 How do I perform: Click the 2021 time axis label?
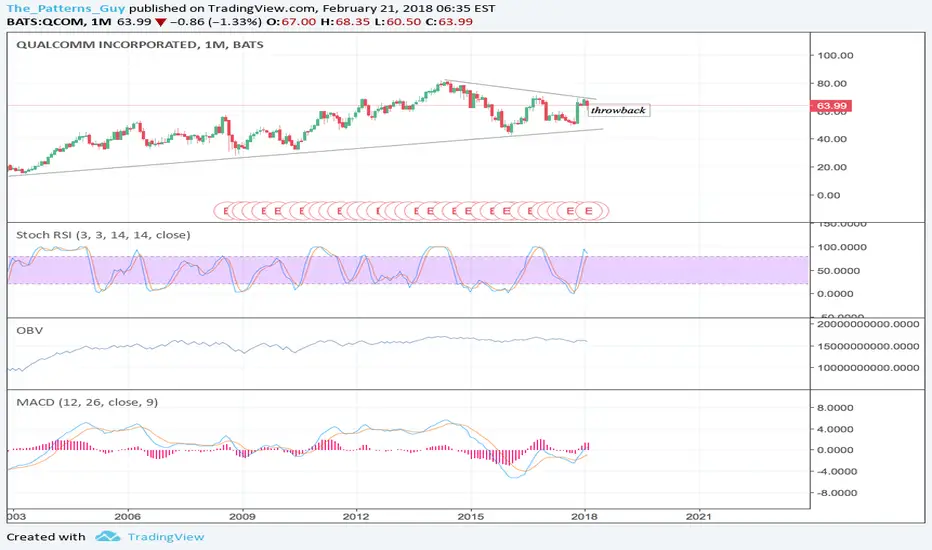[x=698, y=516]
